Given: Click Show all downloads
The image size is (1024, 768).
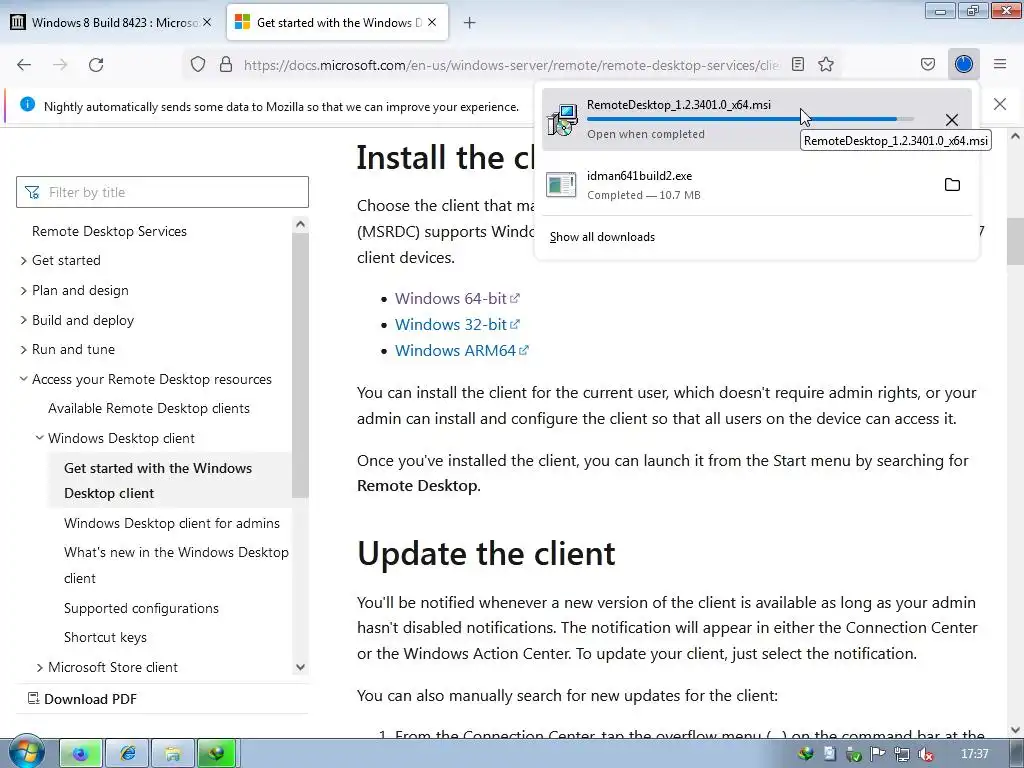Looking at the screenshot, I should pos(602,237).
